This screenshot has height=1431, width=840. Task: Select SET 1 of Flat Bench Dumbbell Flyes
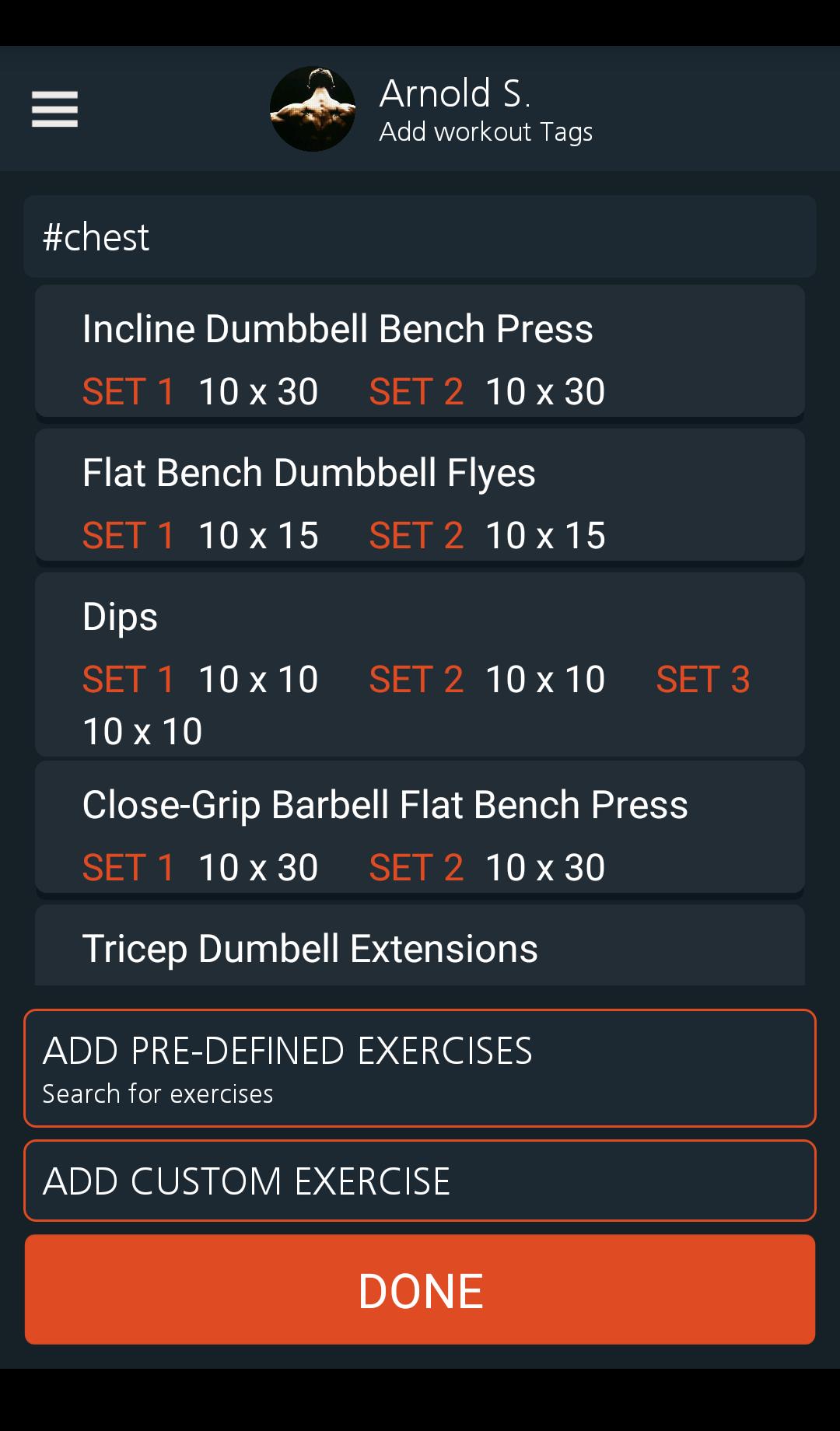tap(128, 534)
